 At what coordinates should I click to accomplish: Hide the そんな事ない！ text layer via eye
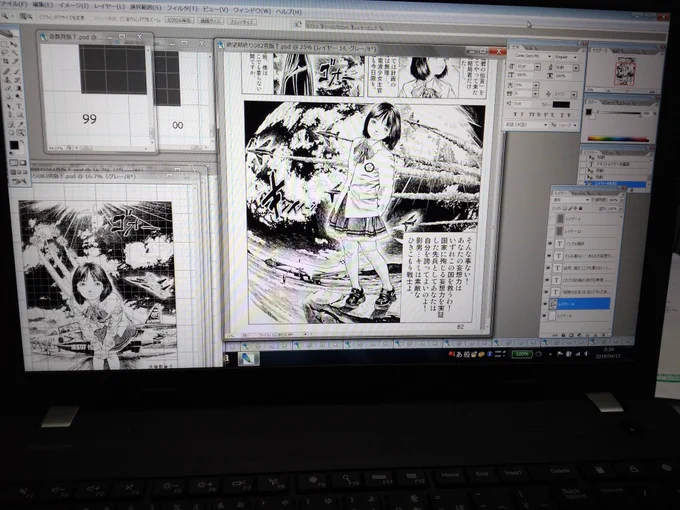click(x=549, y=255)
